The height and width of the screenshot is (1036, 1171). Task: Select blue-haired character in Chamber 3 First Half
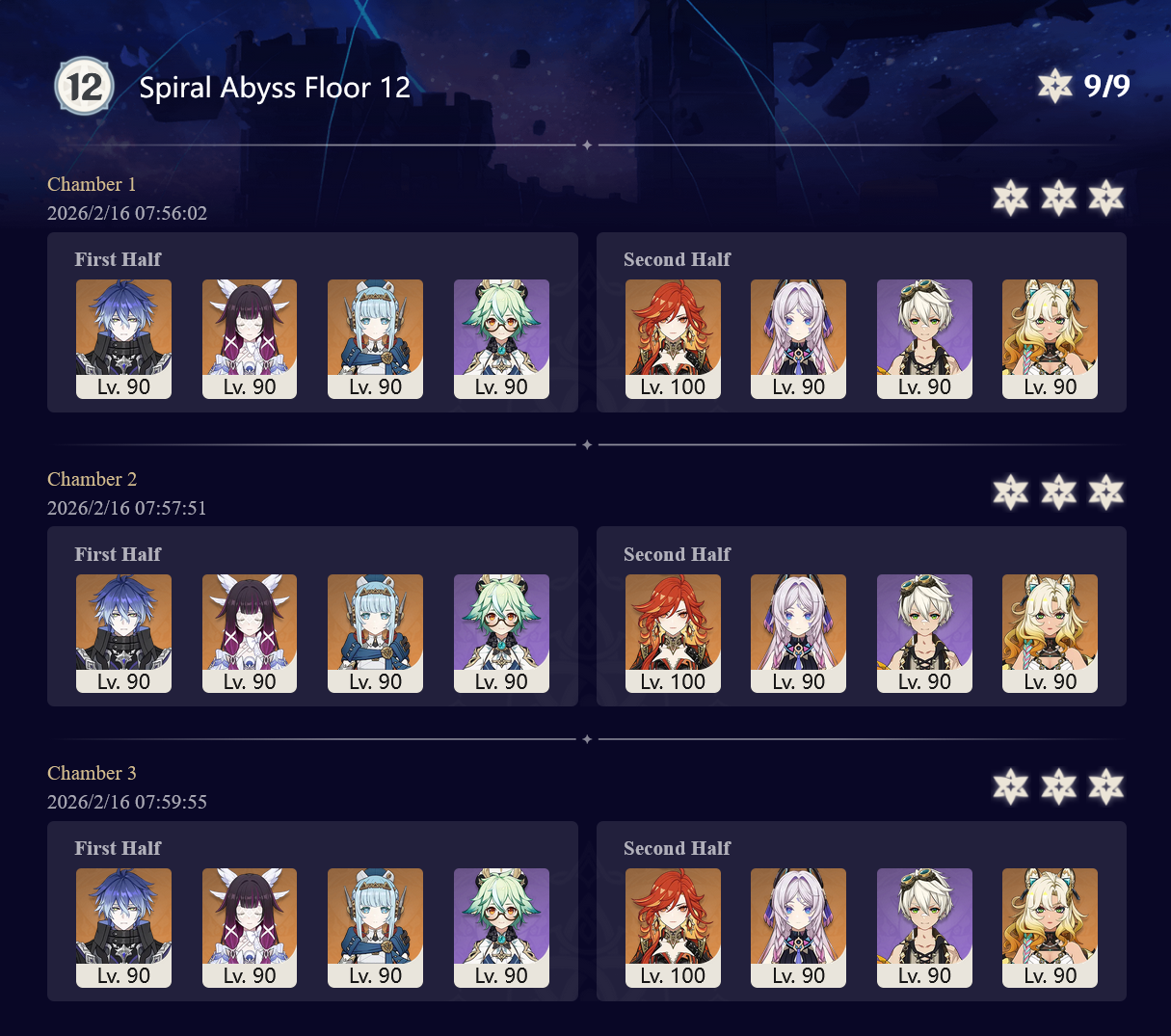click(124, 928)
